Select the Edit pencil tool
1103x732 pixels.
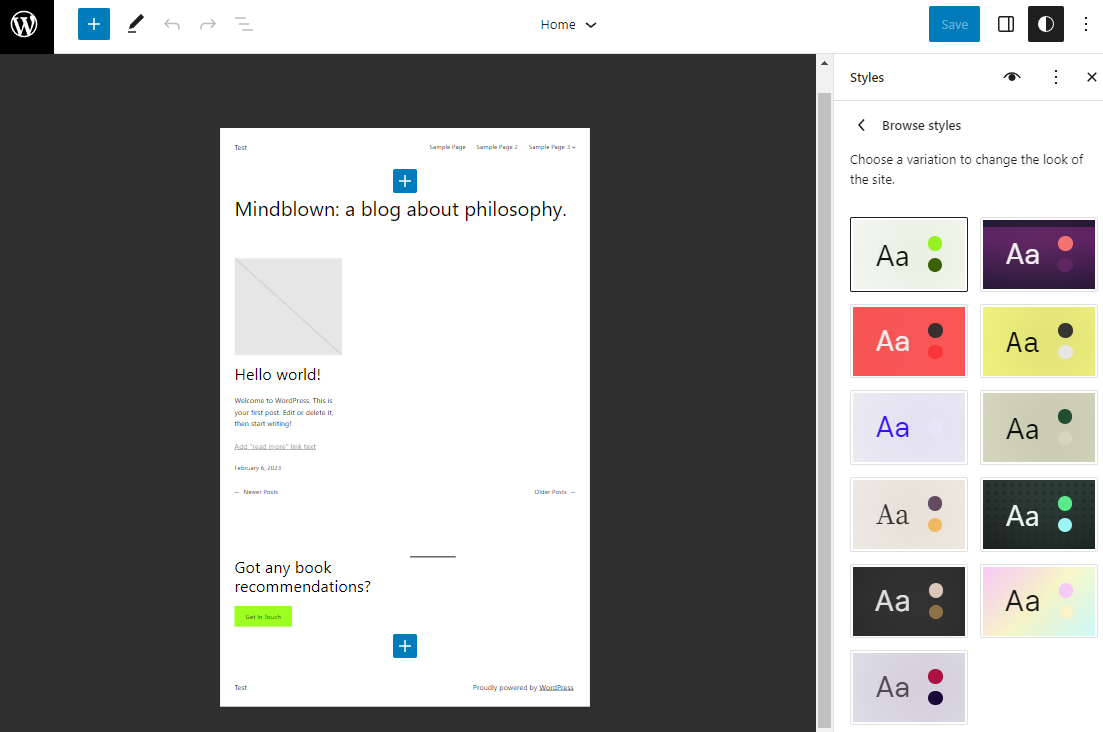tap(135, 23)
